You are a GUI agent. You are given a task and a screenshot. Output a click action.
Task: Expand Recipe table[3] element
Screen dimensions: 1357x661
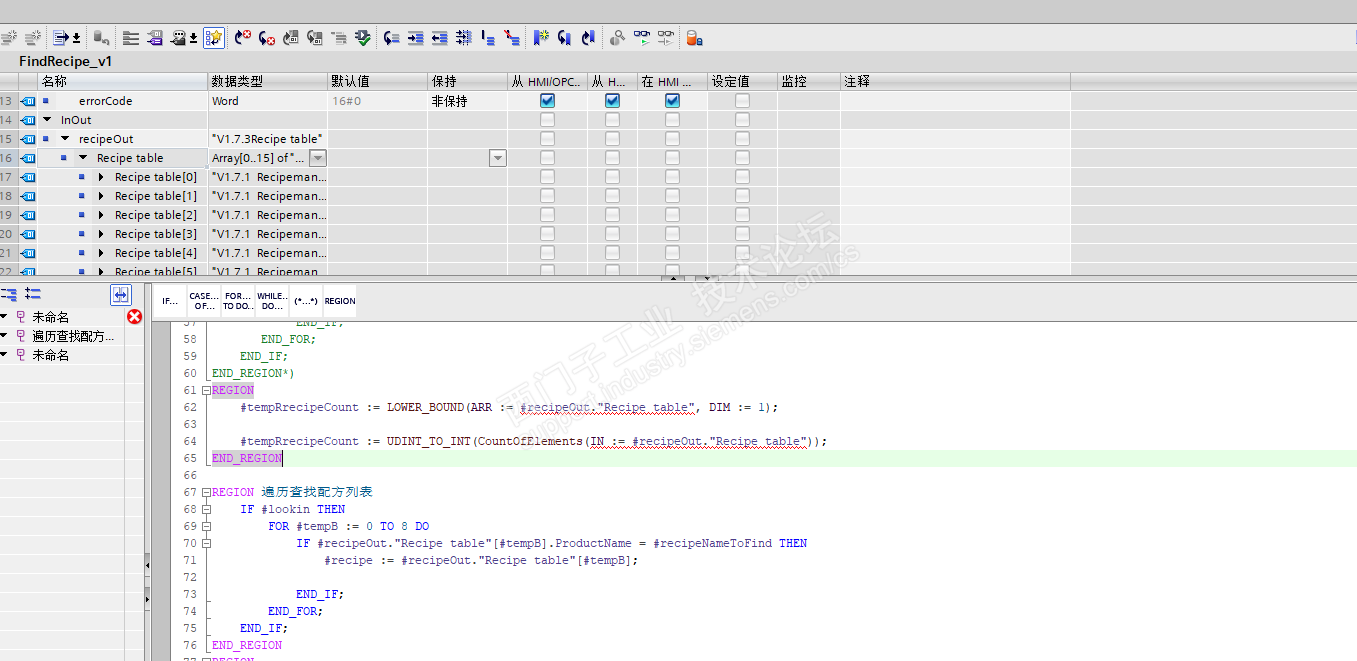(101, 234)
